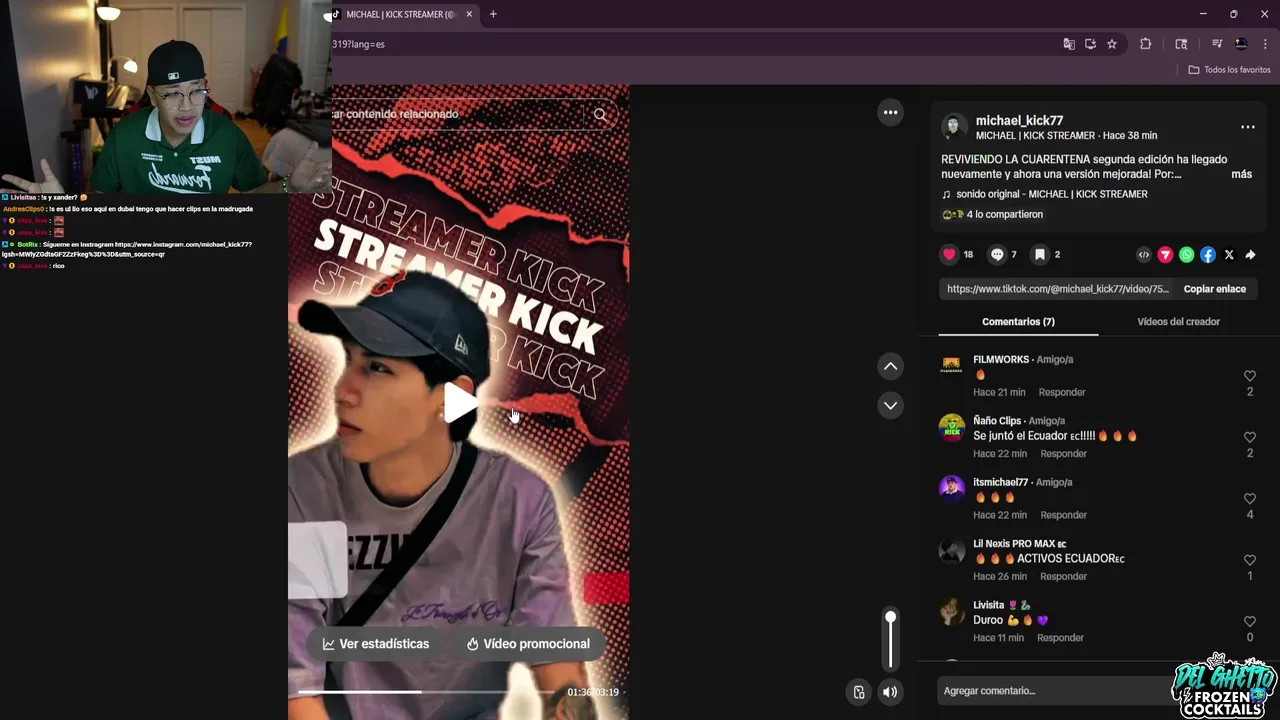Switch to the Videos del creador tab
1280x720 pixels.
(x=1178, y=322)
